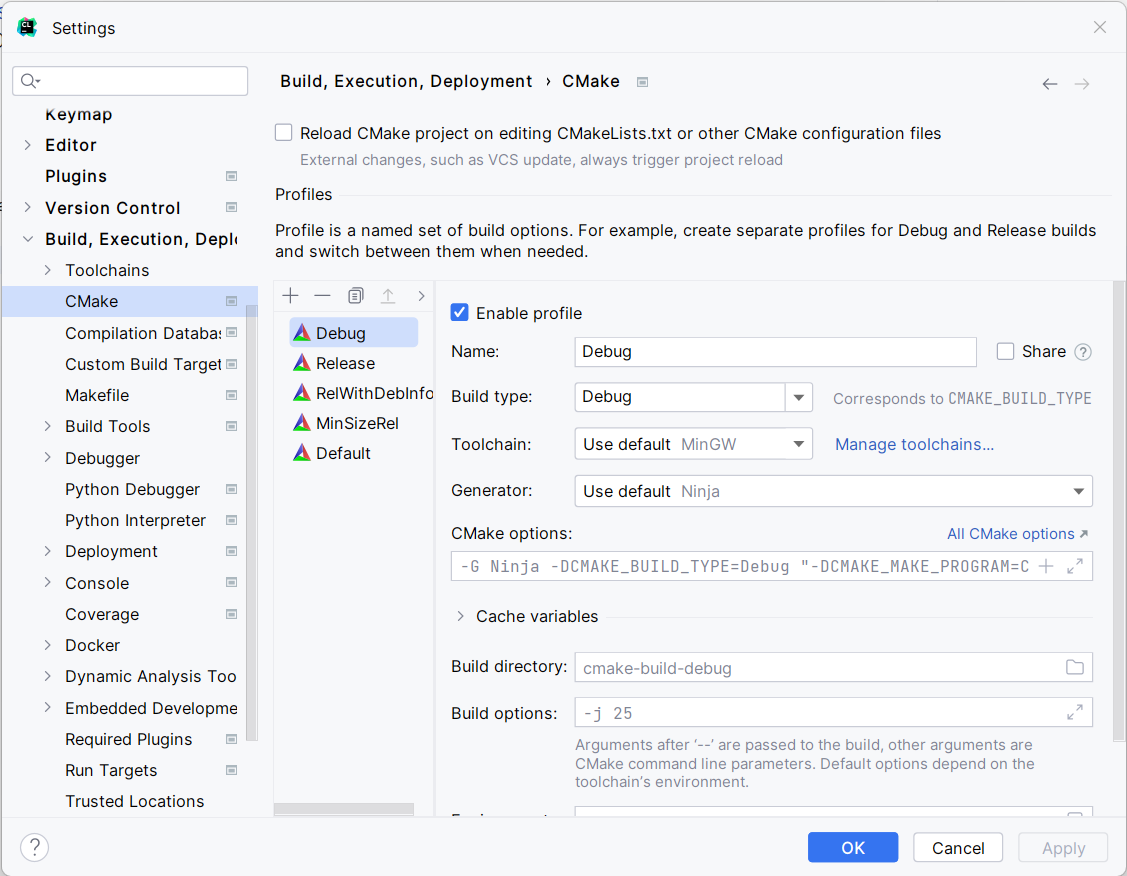
Task: Click project-level icon next to Build Tools
Action: pos(231,426)
